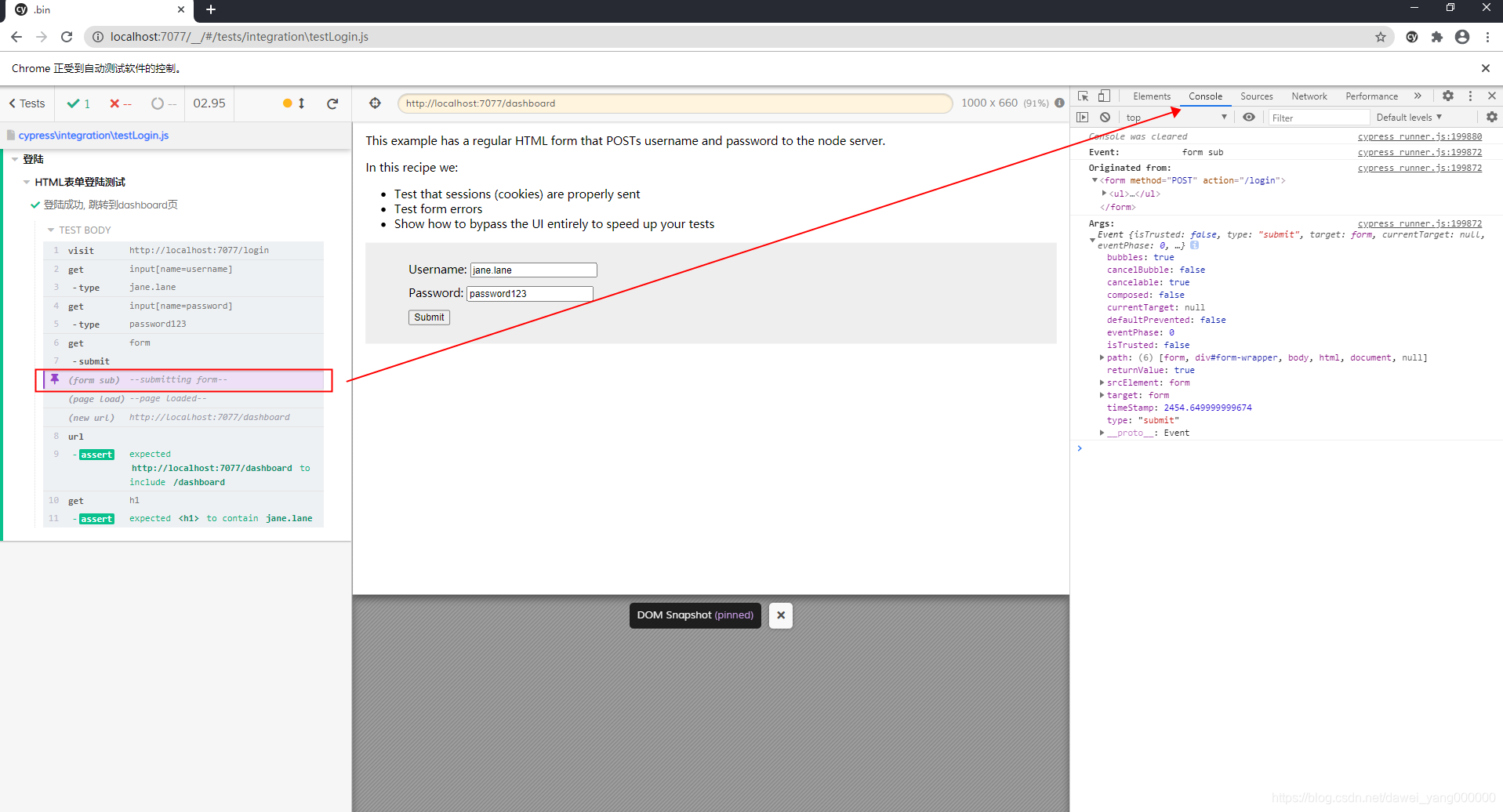Select assert include /dashboard row
The height and width of the screenshot is (812, 1503).
(x=183, y=468)
